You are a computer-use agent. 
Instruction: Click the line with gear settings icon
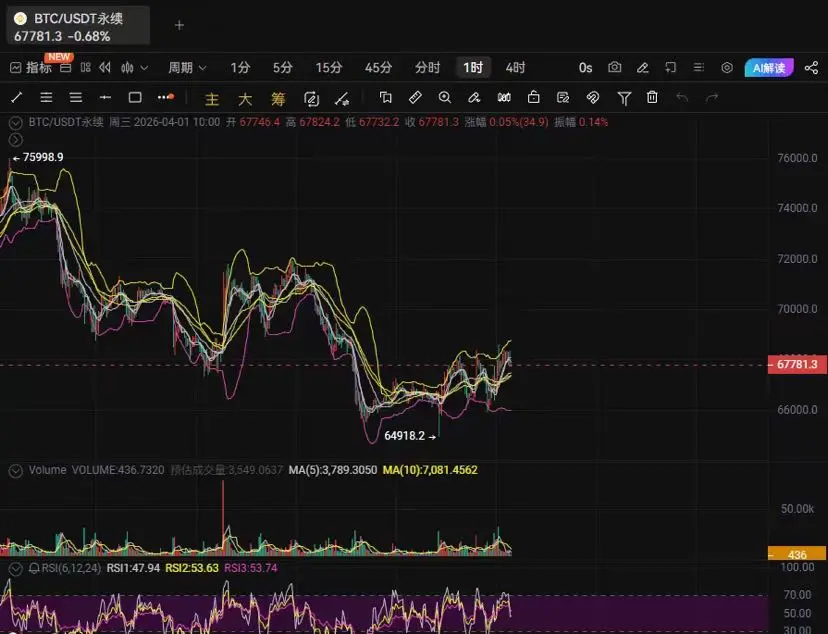click(x=342, y=98)
